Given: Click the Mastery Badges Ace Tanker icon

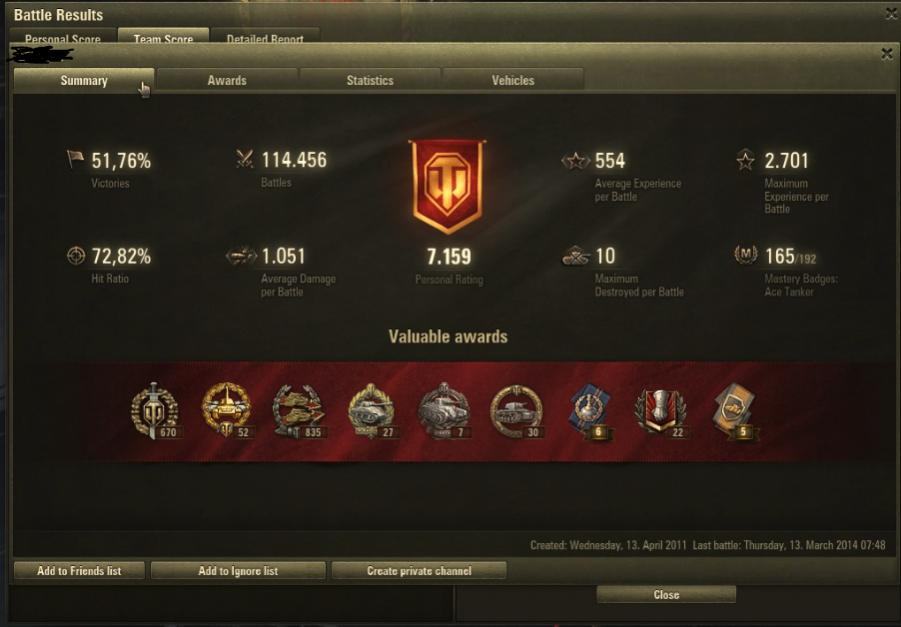Looking at the screenshot, I should click(745, 255).
